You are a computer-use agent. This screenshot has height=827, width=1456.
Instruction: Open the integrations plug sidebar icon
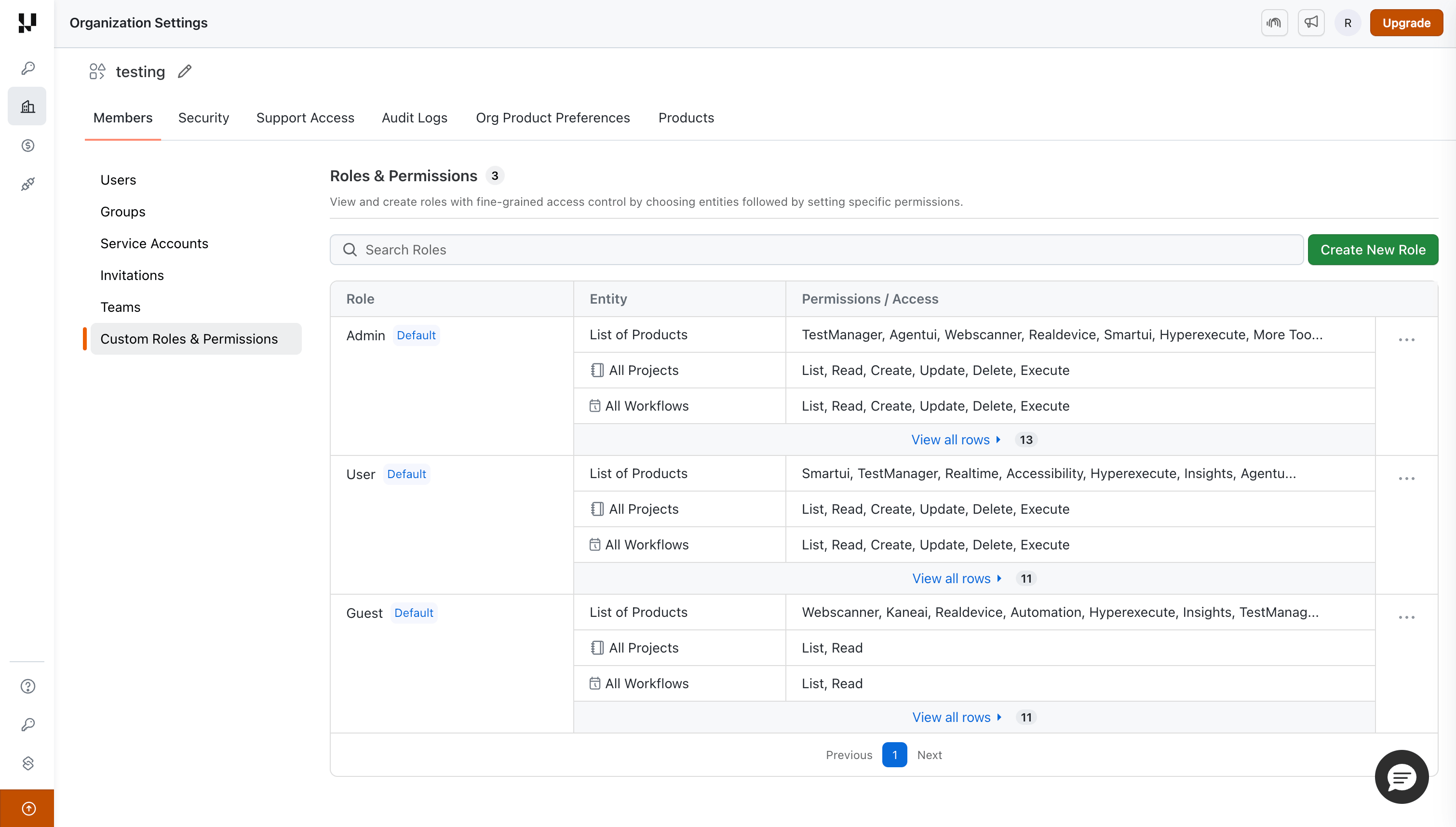click(28, 184)
